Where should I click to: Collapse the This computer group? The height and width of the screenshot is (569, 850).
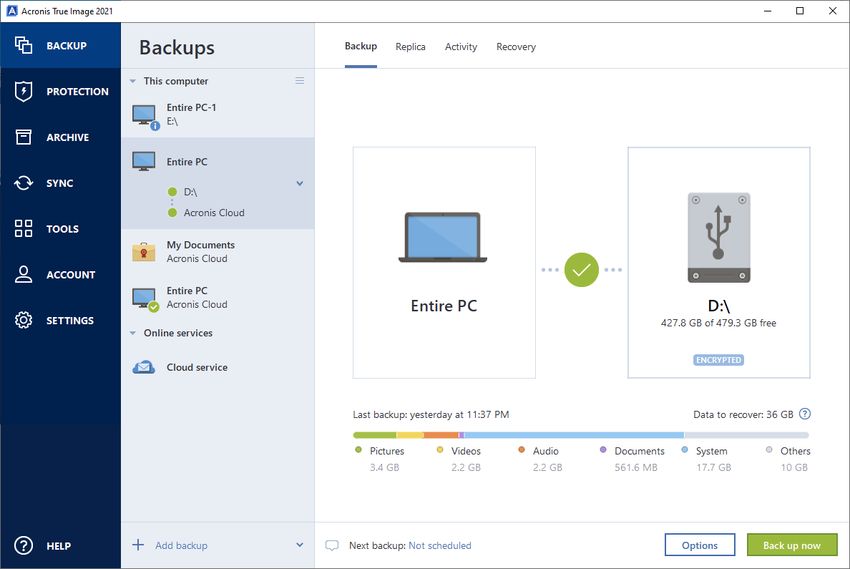(x=133, y=81)
